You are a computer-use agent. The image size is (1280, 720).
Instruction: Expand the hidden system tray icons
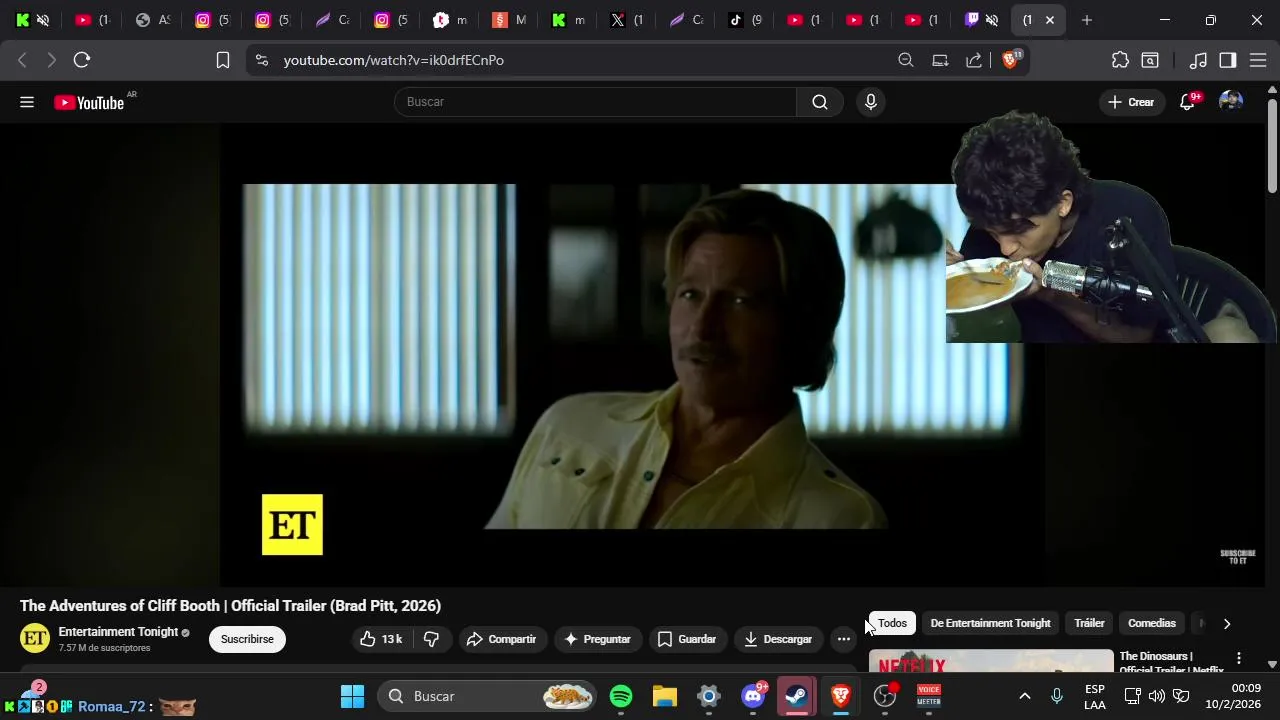point(1024,696)
